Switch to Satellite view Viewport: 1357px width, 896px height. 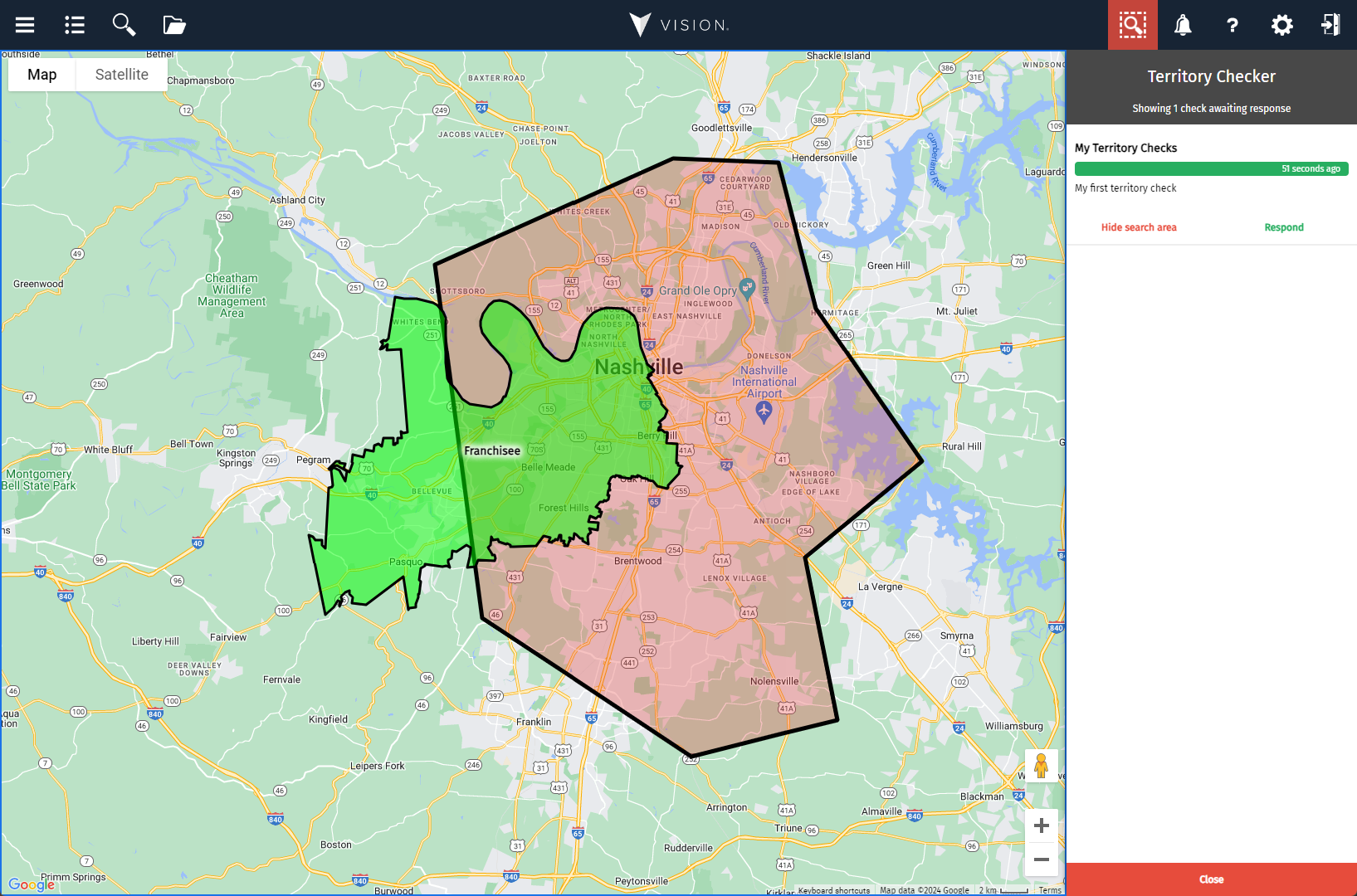coord(121,74)
